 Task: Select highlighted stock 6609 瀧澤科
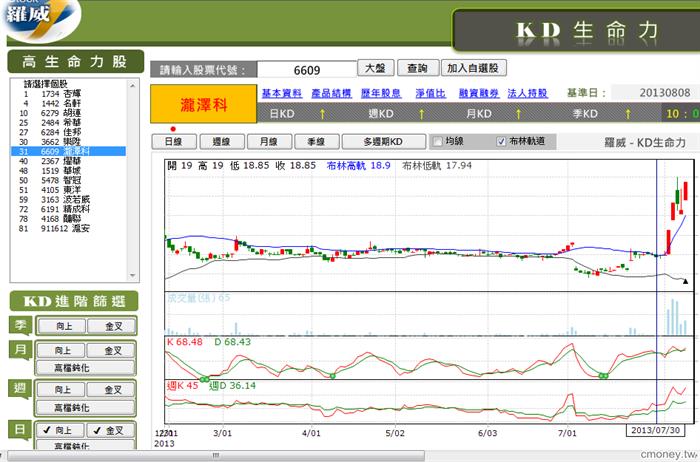(68, 151)
